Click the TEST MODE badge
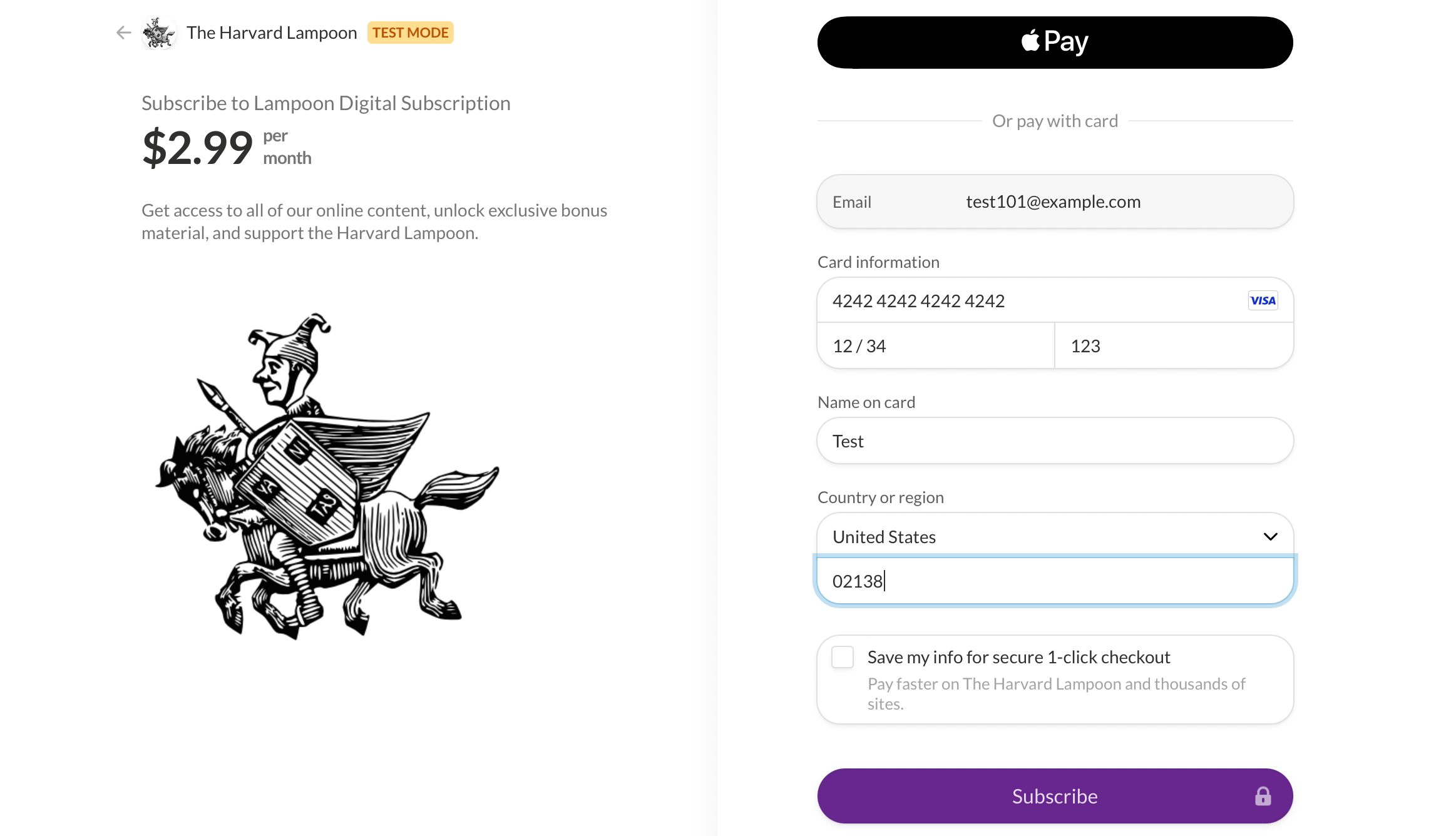The width and height of the screenshot is (1456, 836). pyautogui.click(x=410, y=33)
